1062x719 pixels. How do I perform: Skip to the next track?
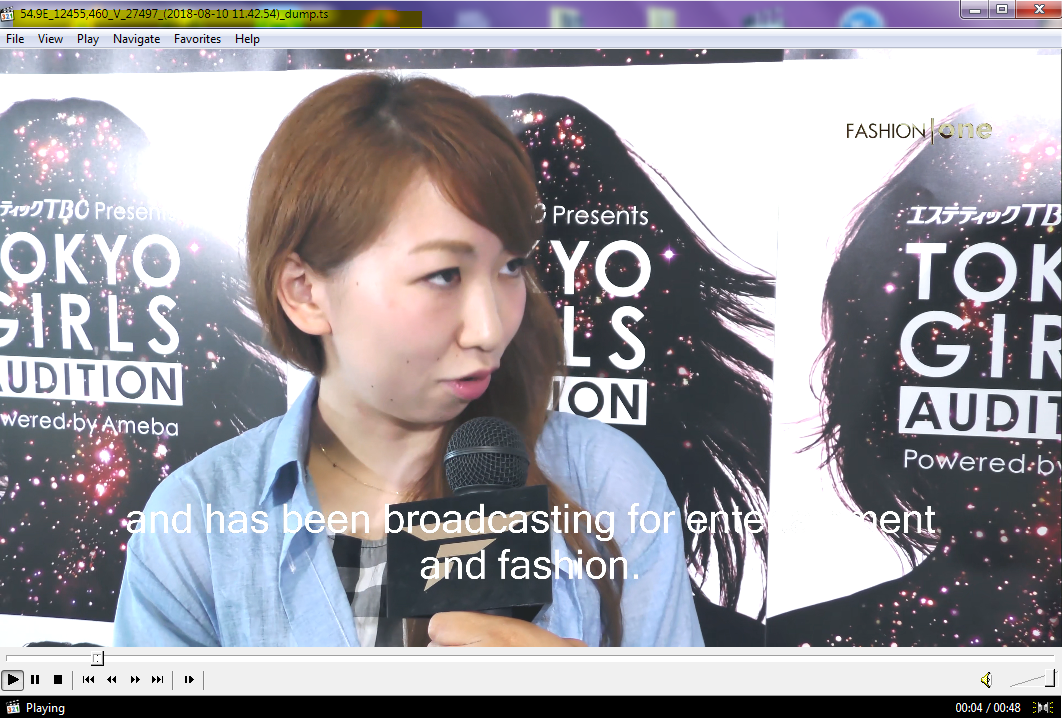(157, 680)
